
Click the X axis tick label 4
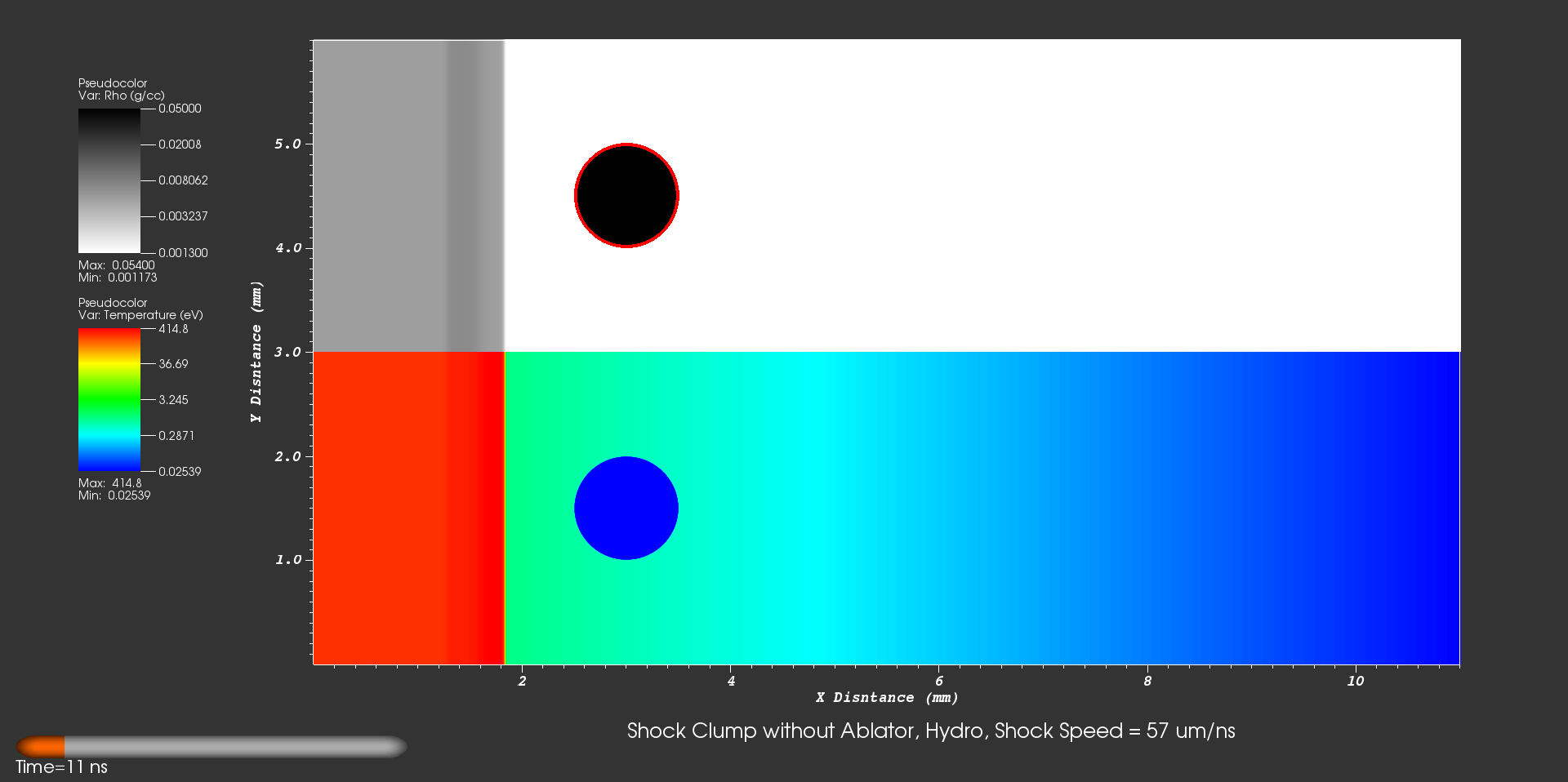click(731, 681)
